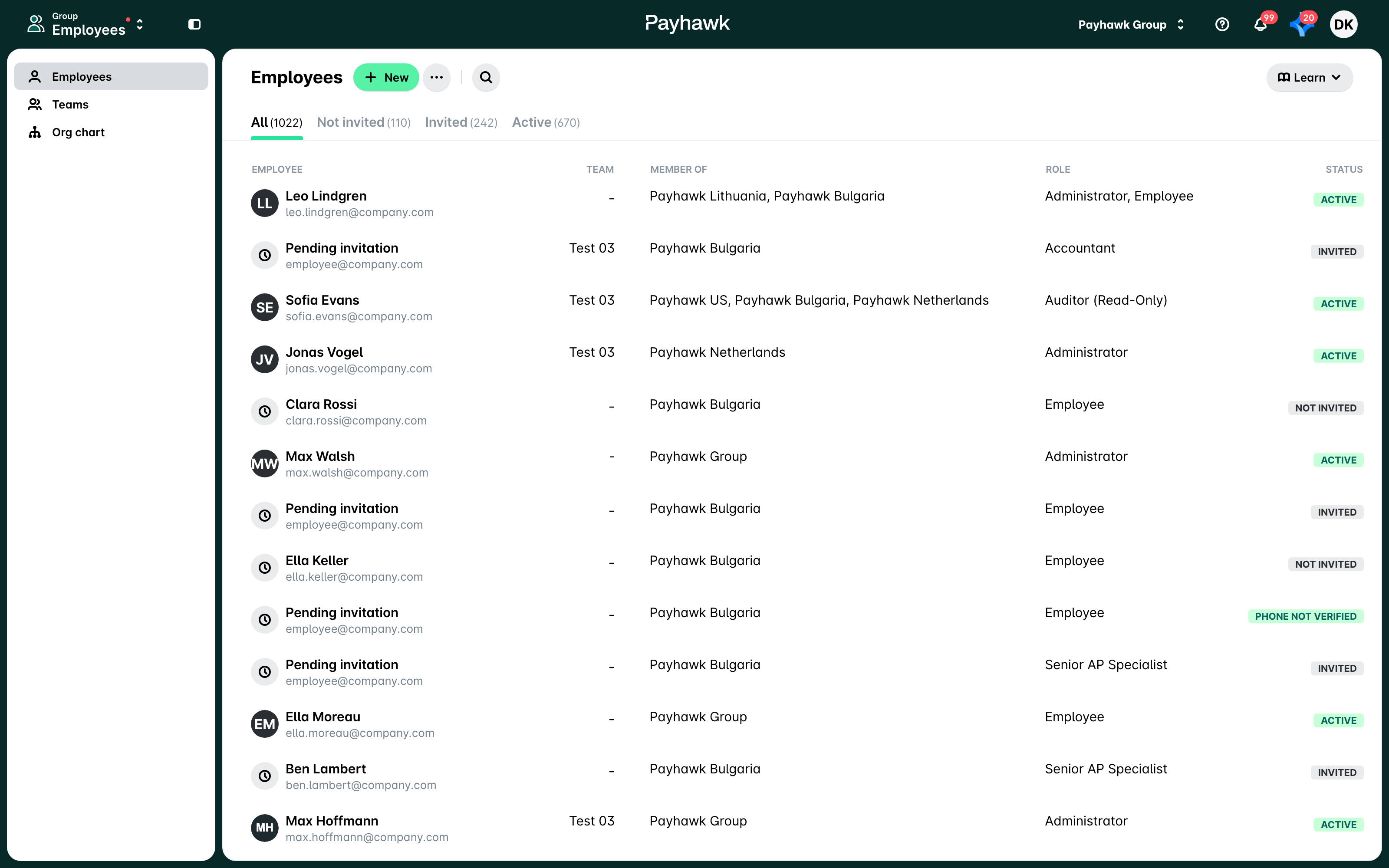
Task: Click the clock icon beside Clara Rossi
Action: pyautogui.click(x=265, y=411)
